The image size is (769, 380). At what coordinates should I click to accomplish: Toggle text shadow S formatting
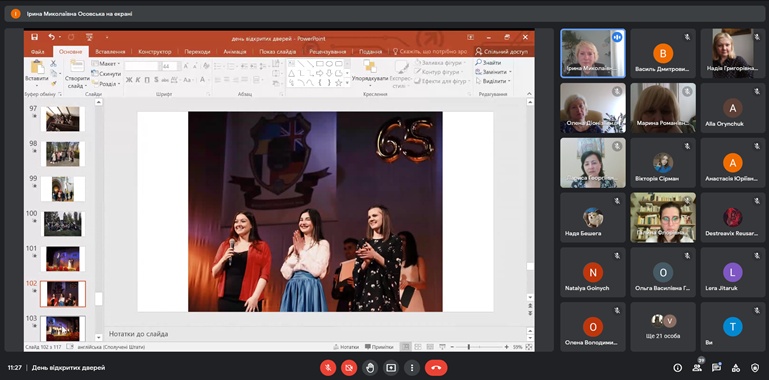pyautogui.click(x=156, y=80)
